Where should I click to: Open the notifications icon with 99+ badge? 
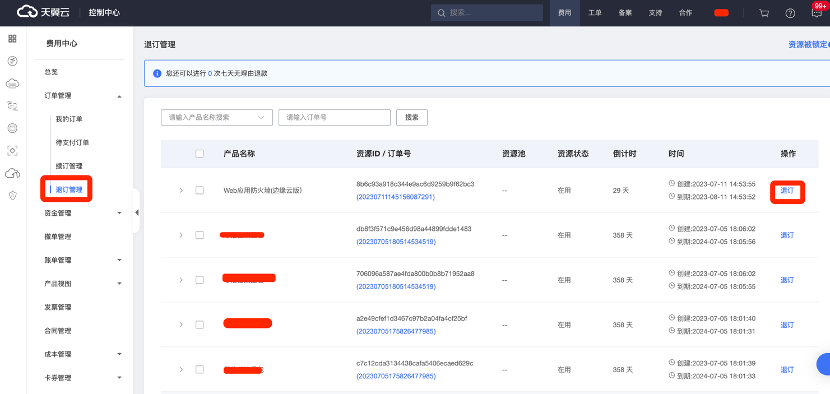pyautogui.click(x=817, y=13)
